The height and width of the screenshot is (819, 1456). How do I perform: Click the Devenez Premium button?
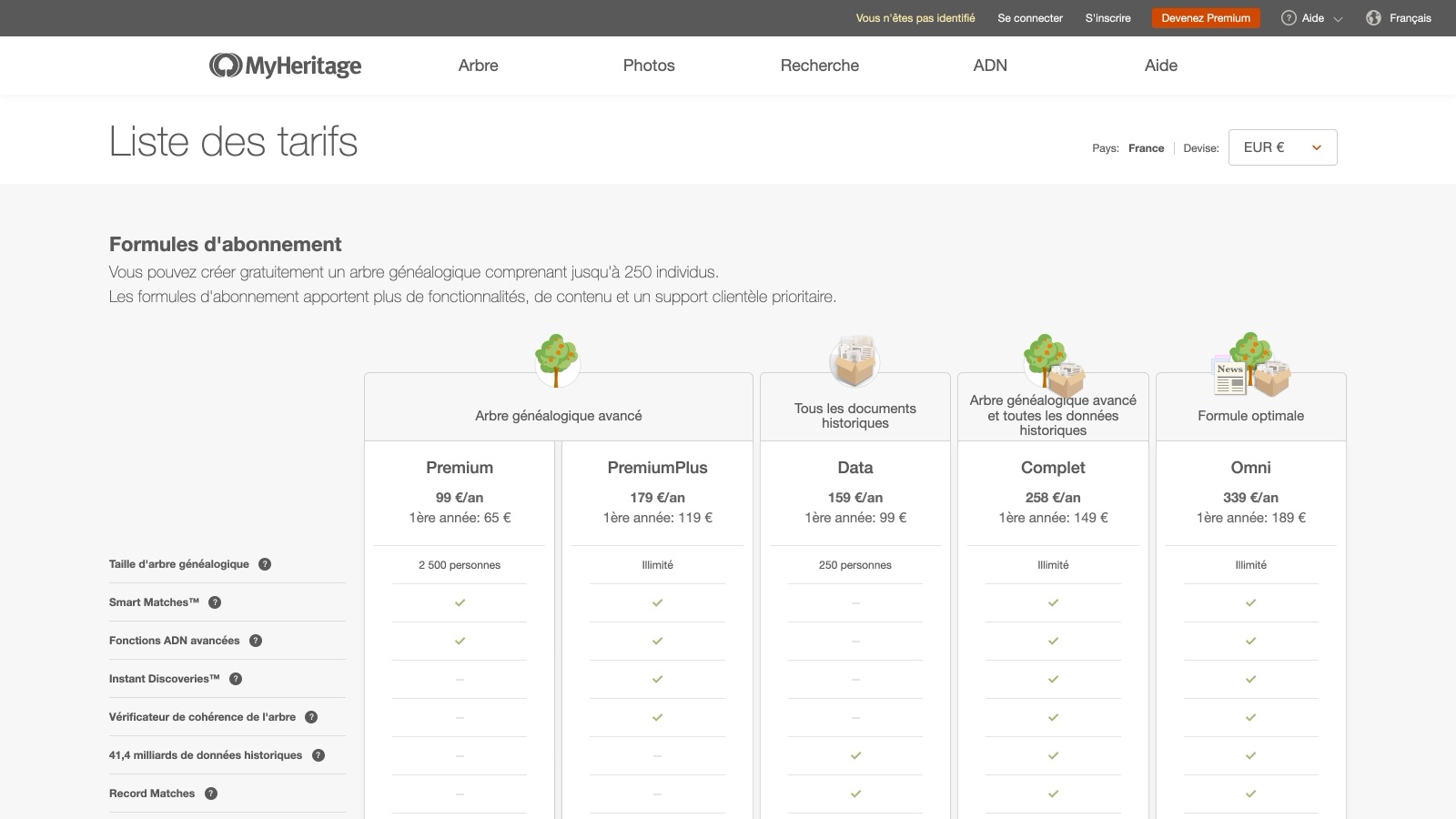pyautogui.click(x=1206, y=18)
